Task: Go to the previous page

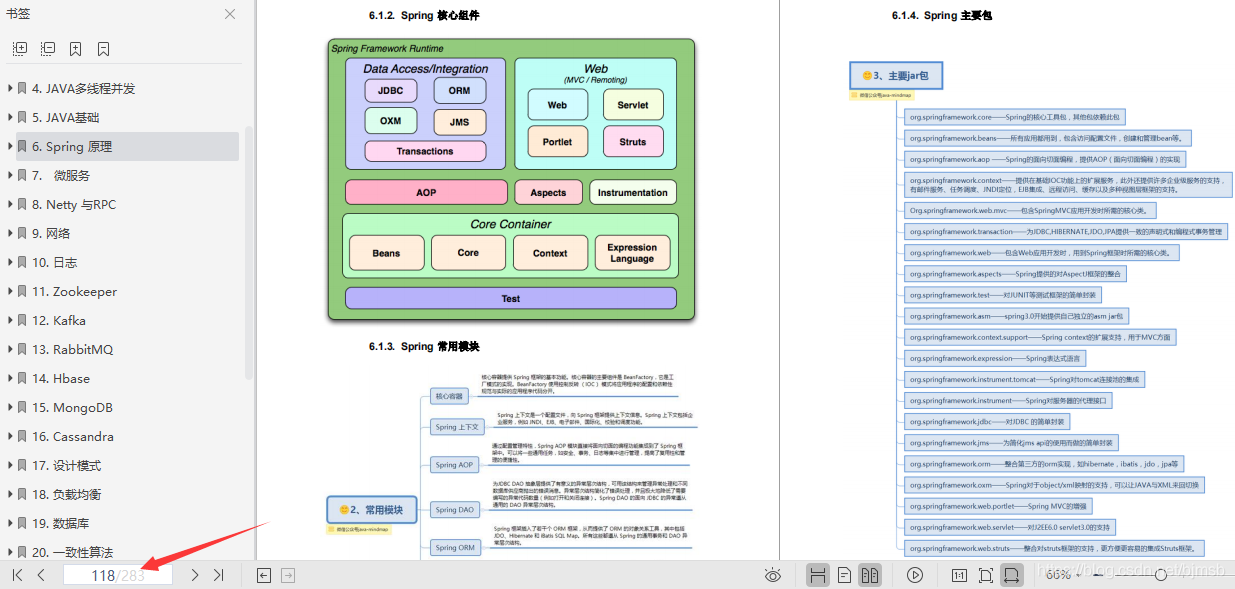Action: (41, 575)
